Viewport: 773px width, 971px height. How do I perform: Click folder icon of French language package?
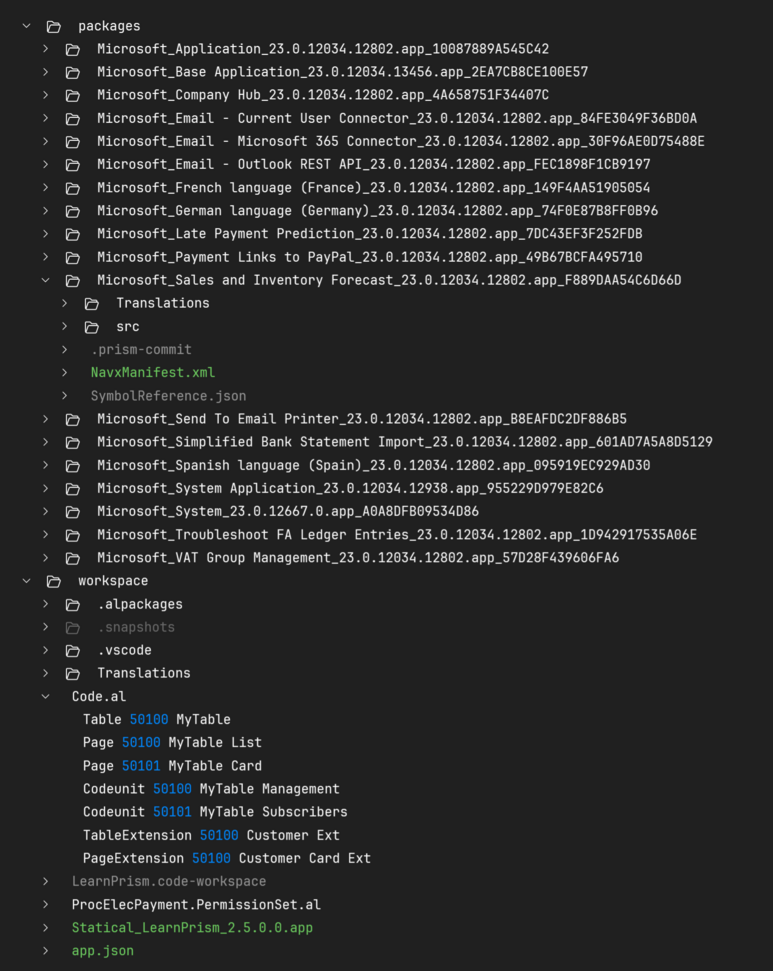click(73, 188)
